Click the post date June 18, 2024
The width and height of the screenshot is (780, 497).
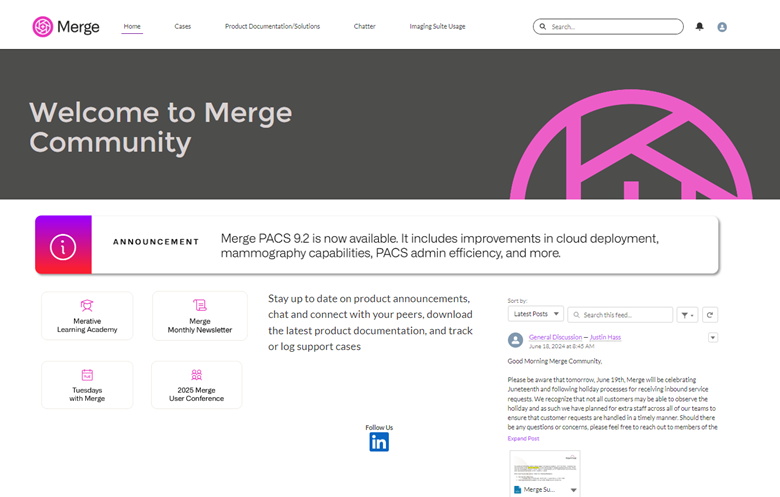562,346
